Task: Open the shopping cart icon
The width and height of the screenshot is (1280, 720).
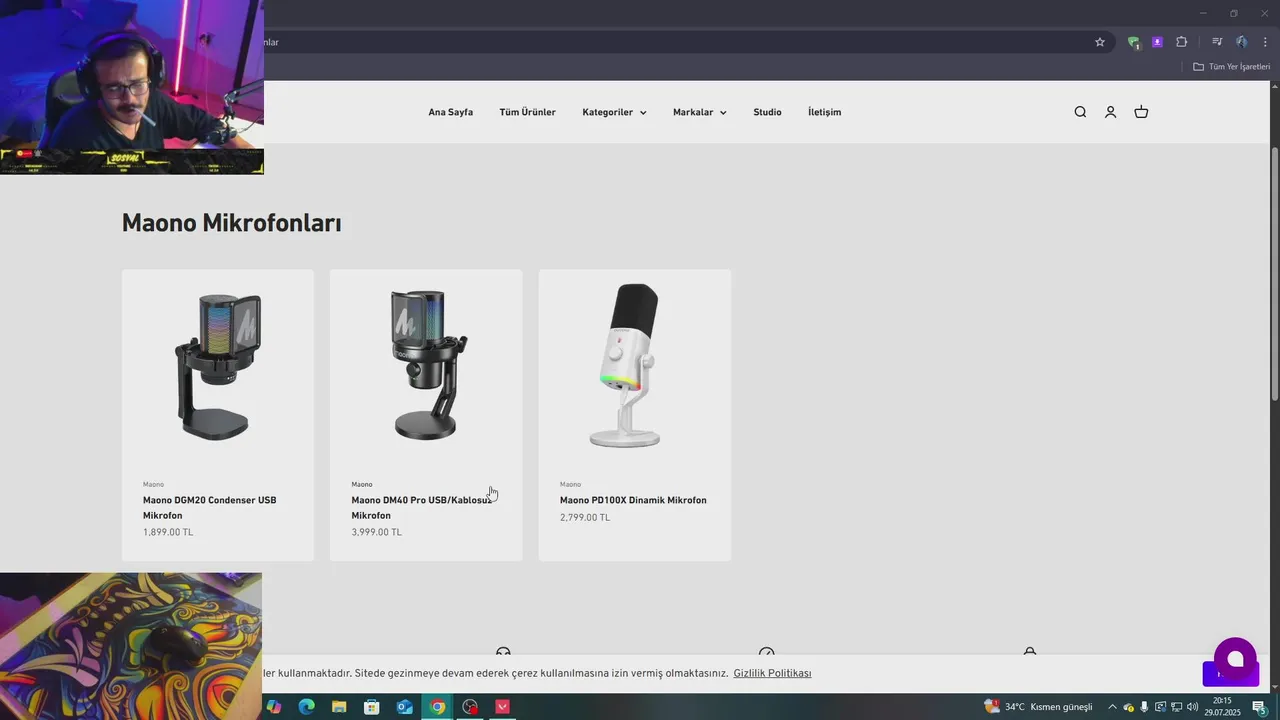Action: (1141, 112)
